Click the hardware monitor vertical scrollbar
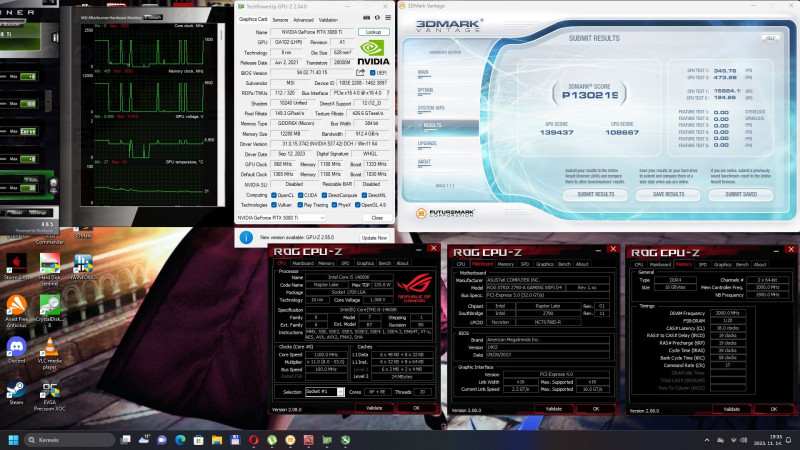The width and height of the screenshot is (800, 450). [221, 114]
